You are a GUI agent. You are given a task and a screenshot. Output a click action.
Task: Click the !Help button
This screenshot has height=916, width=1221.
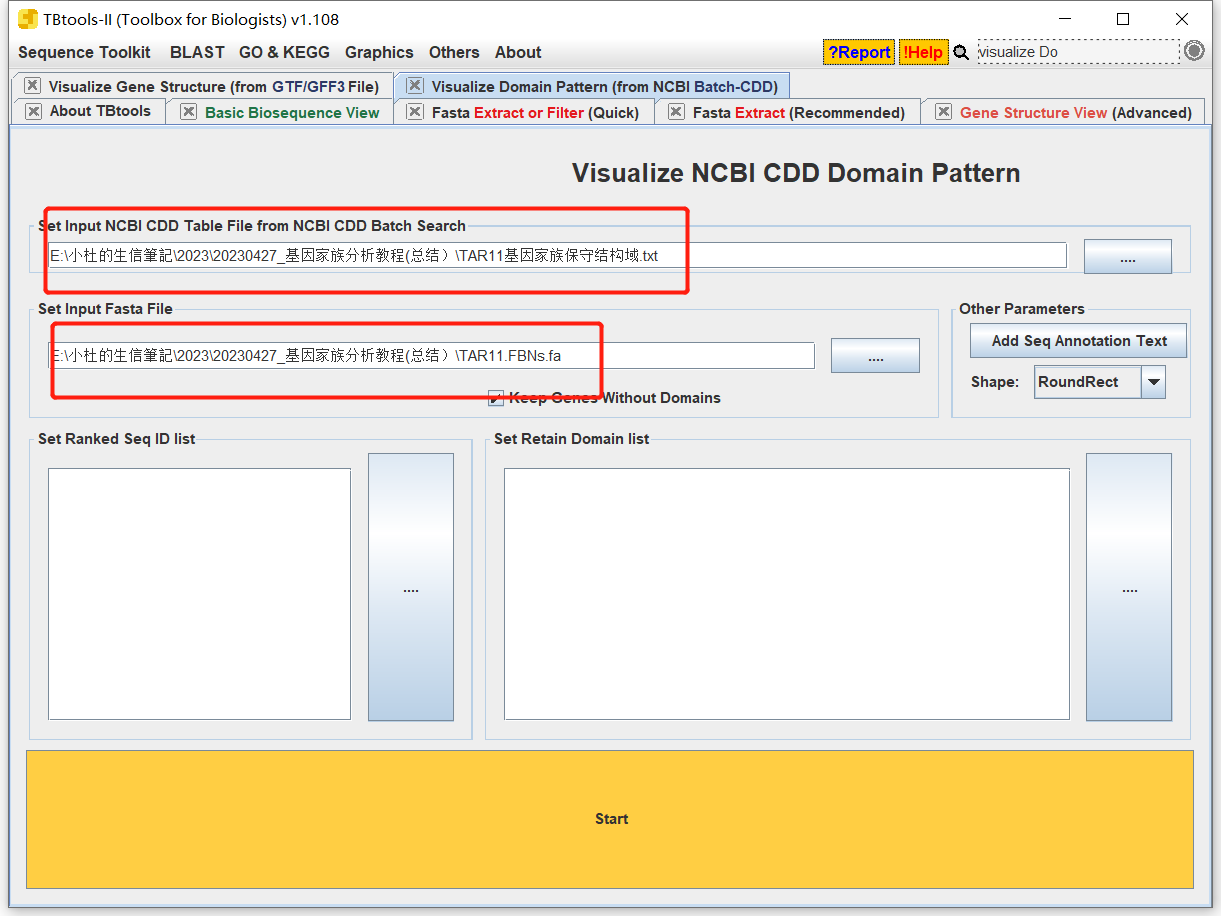(x=923, y=52)
